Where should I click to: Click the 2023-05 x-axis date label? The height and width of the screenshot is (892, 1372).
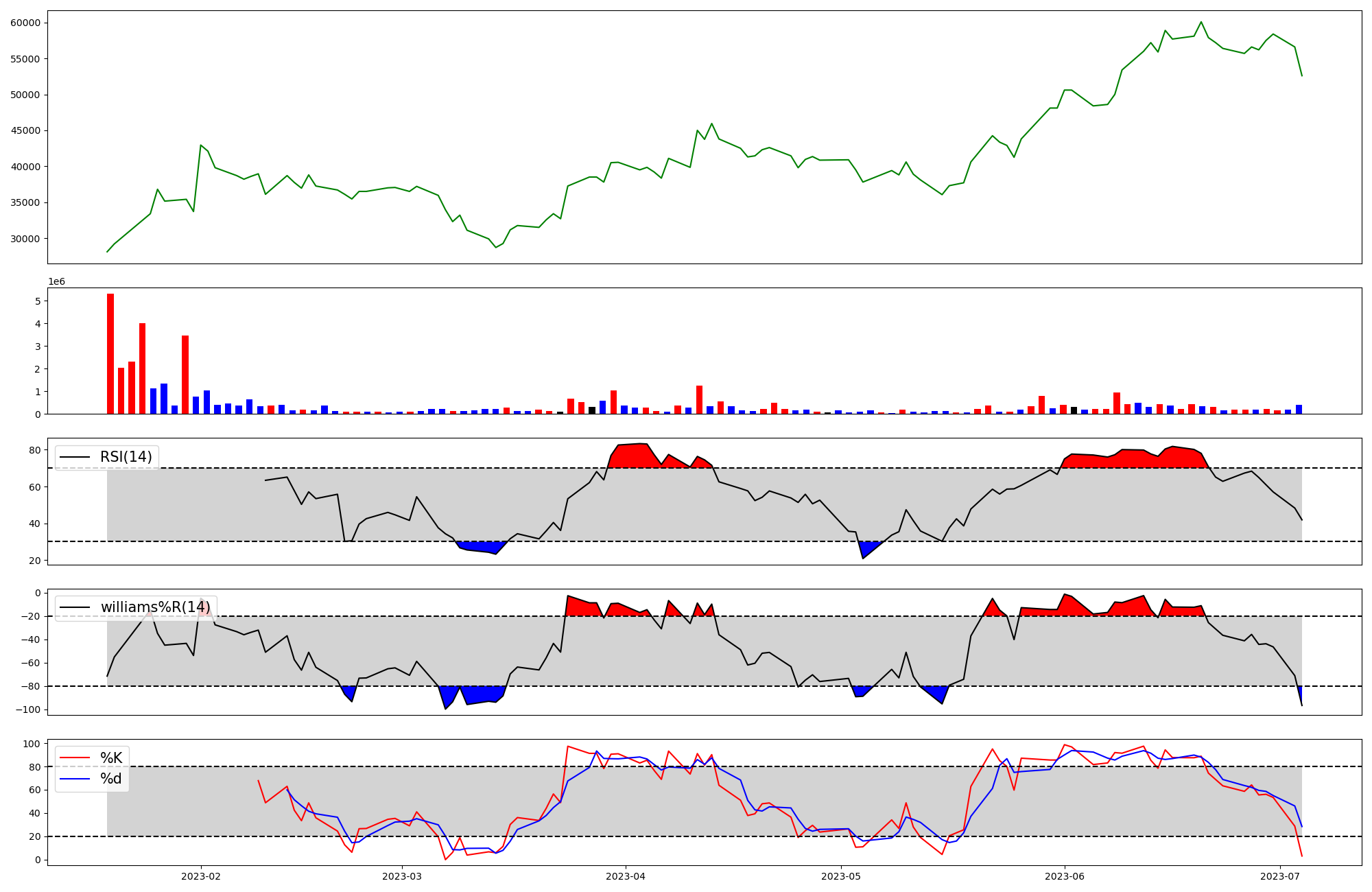click(840, 876)
